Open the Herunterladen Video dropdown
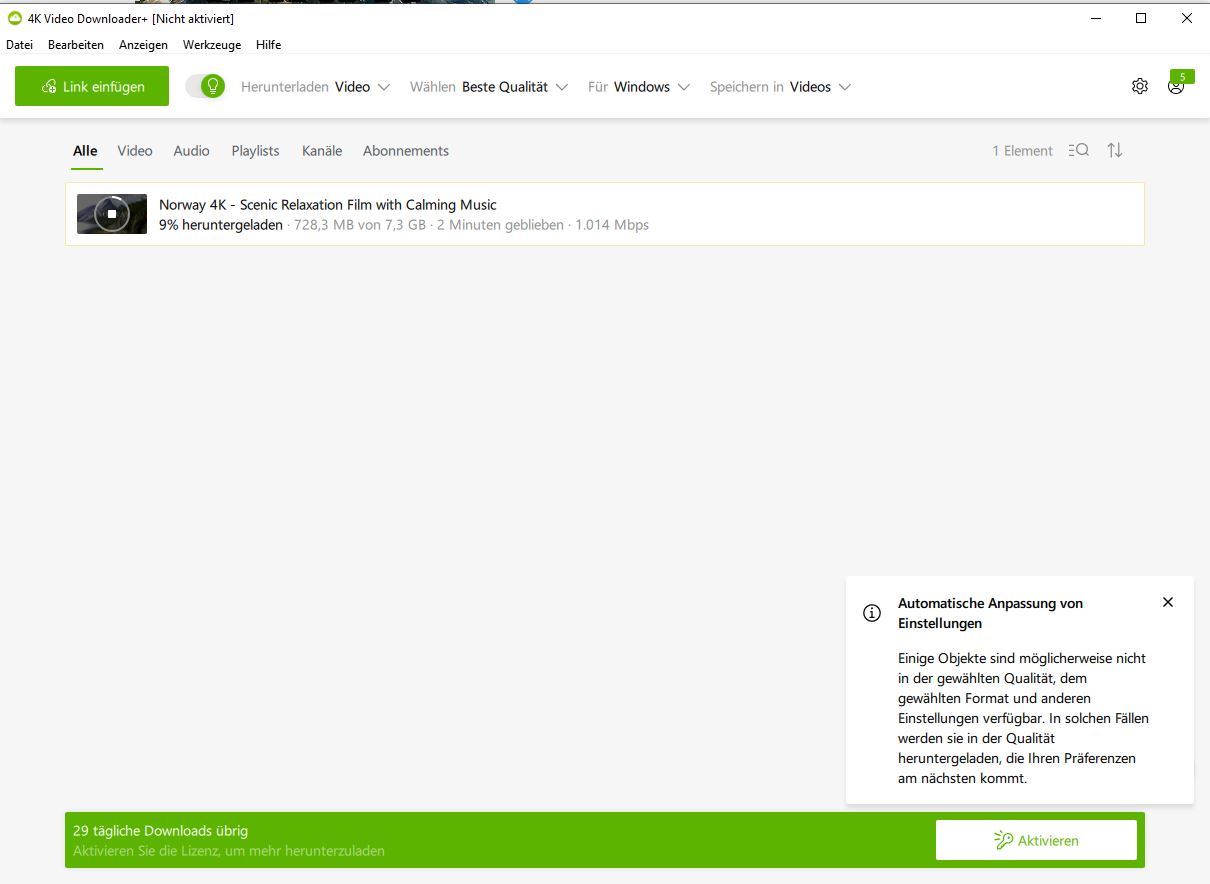Viewport: 1210px width, 884px height. [315, 87]
